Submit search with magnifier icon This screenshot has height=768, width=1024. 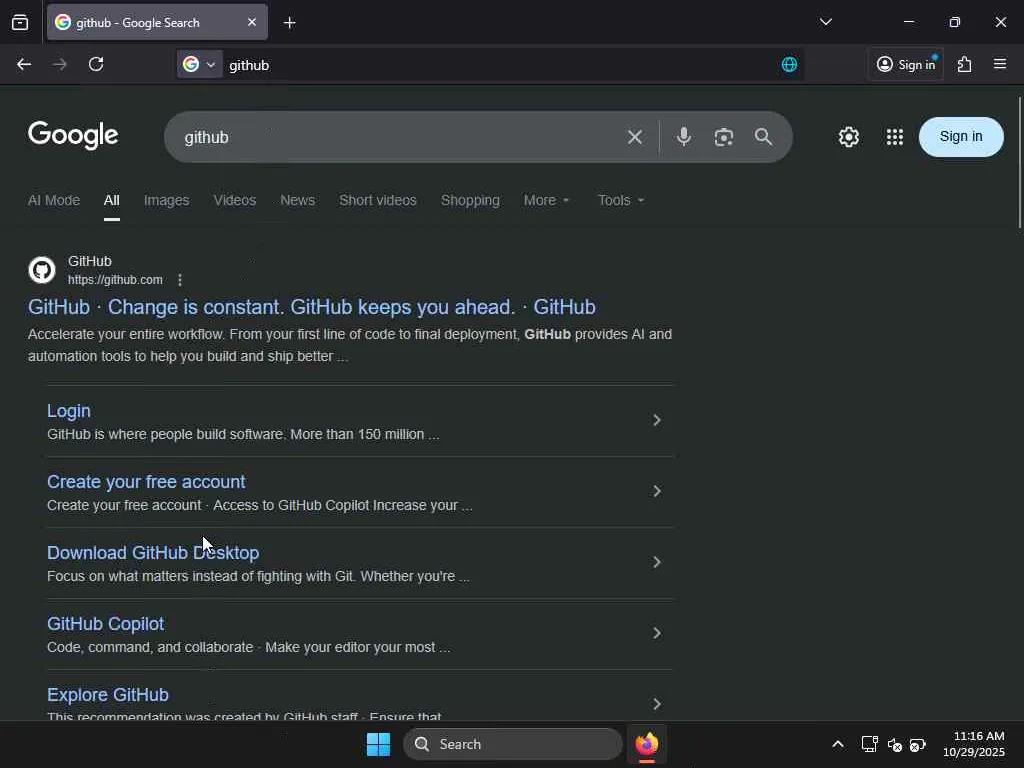point(763,137)
